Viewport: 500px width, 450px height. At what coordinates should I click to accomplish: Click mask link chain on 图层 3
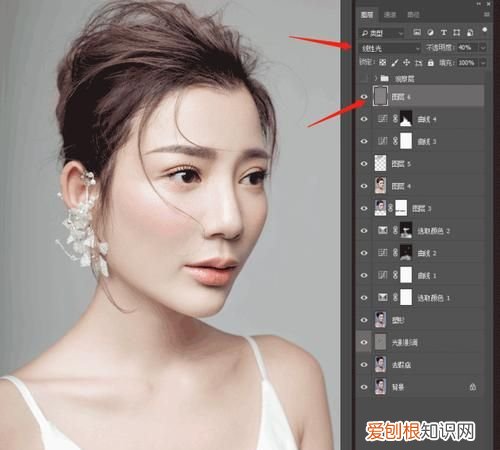click(391, 208)
